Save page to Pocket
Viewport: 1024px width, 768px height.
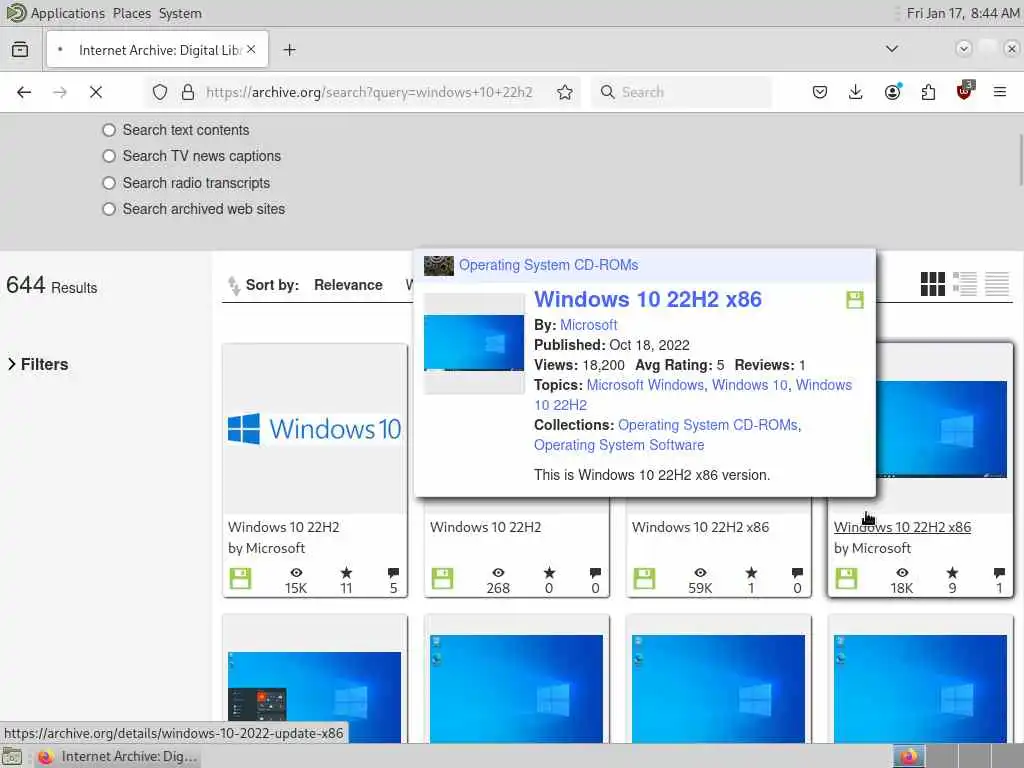(820, 92)
